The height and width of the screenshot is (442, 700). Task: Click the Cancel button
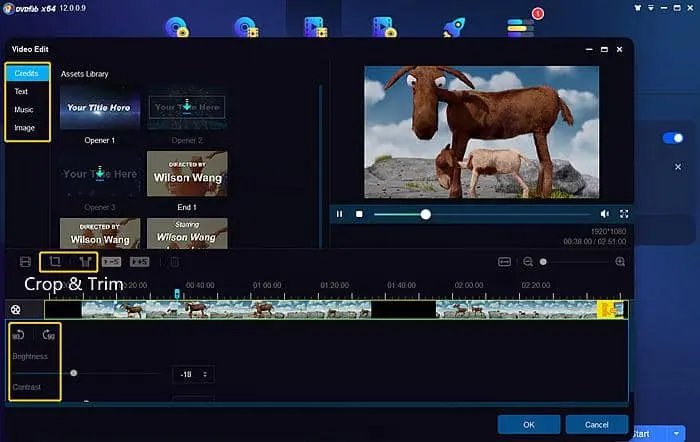coord(595,423)
